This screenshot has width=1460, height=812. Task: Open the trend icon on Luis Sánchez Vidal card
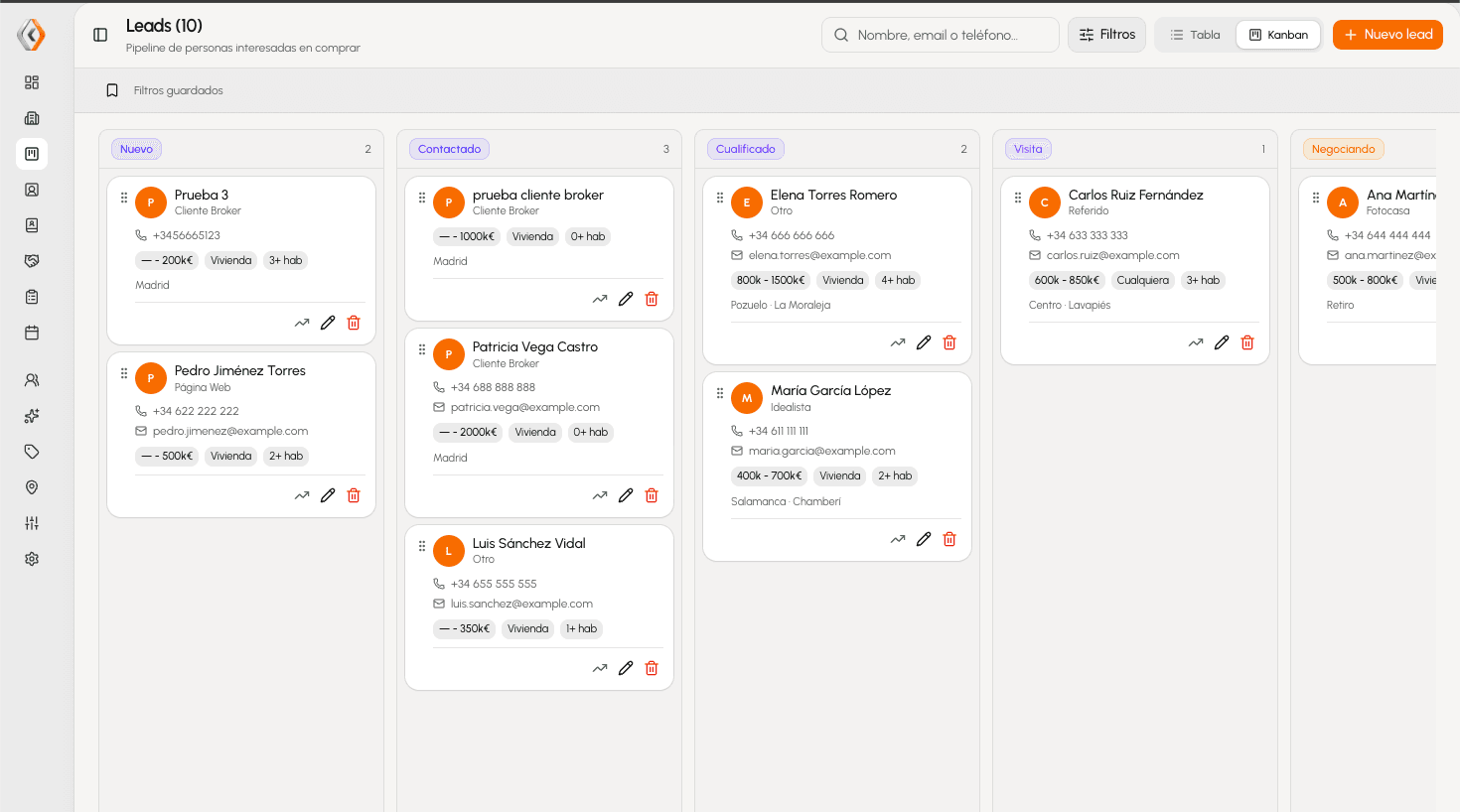(x=600, y=668)
